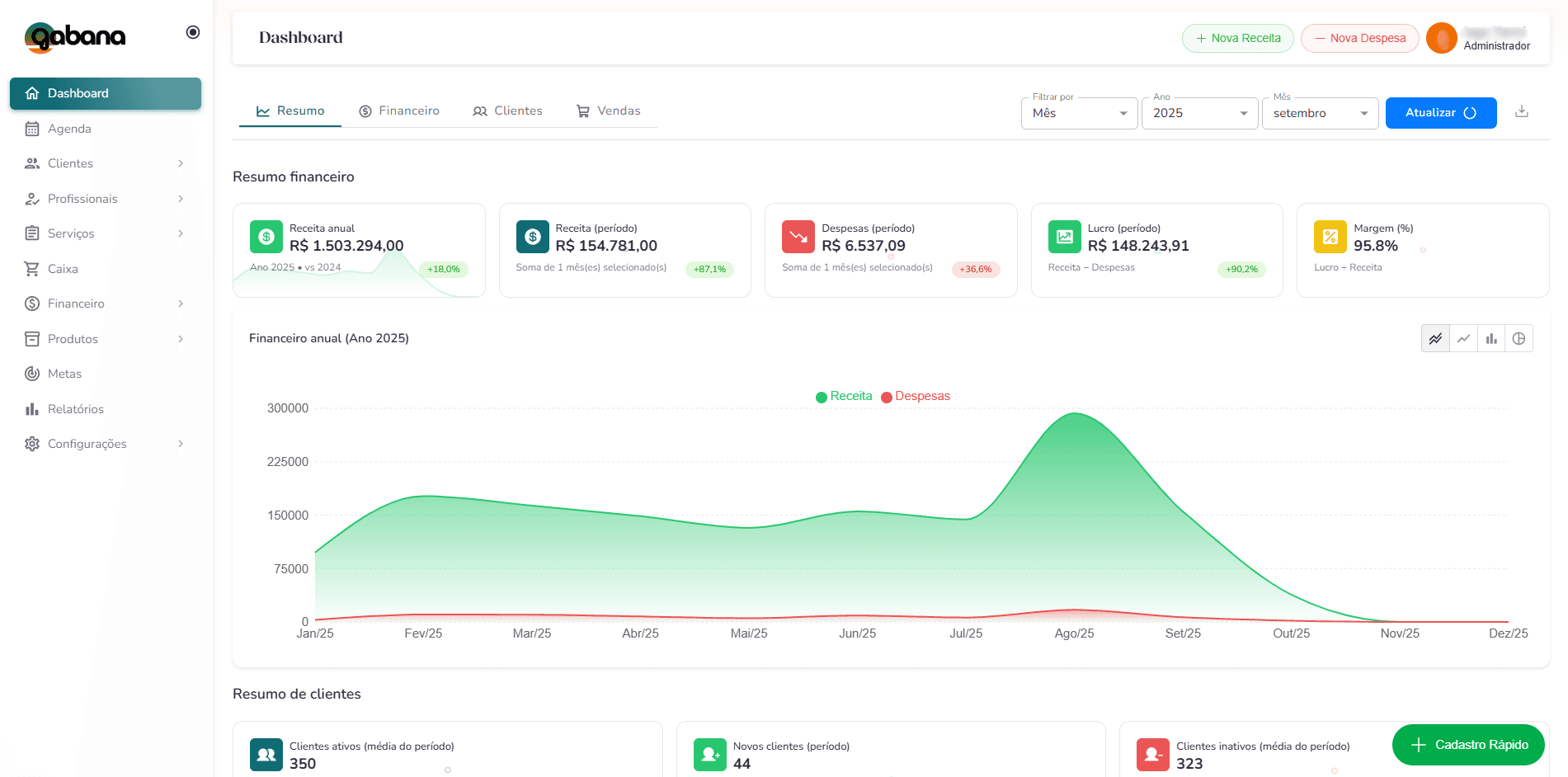Image resolution: width=1568 pixels, height=777 pixels.
Task: Select the stacked area chart toggle
Action: (1435, 338)
